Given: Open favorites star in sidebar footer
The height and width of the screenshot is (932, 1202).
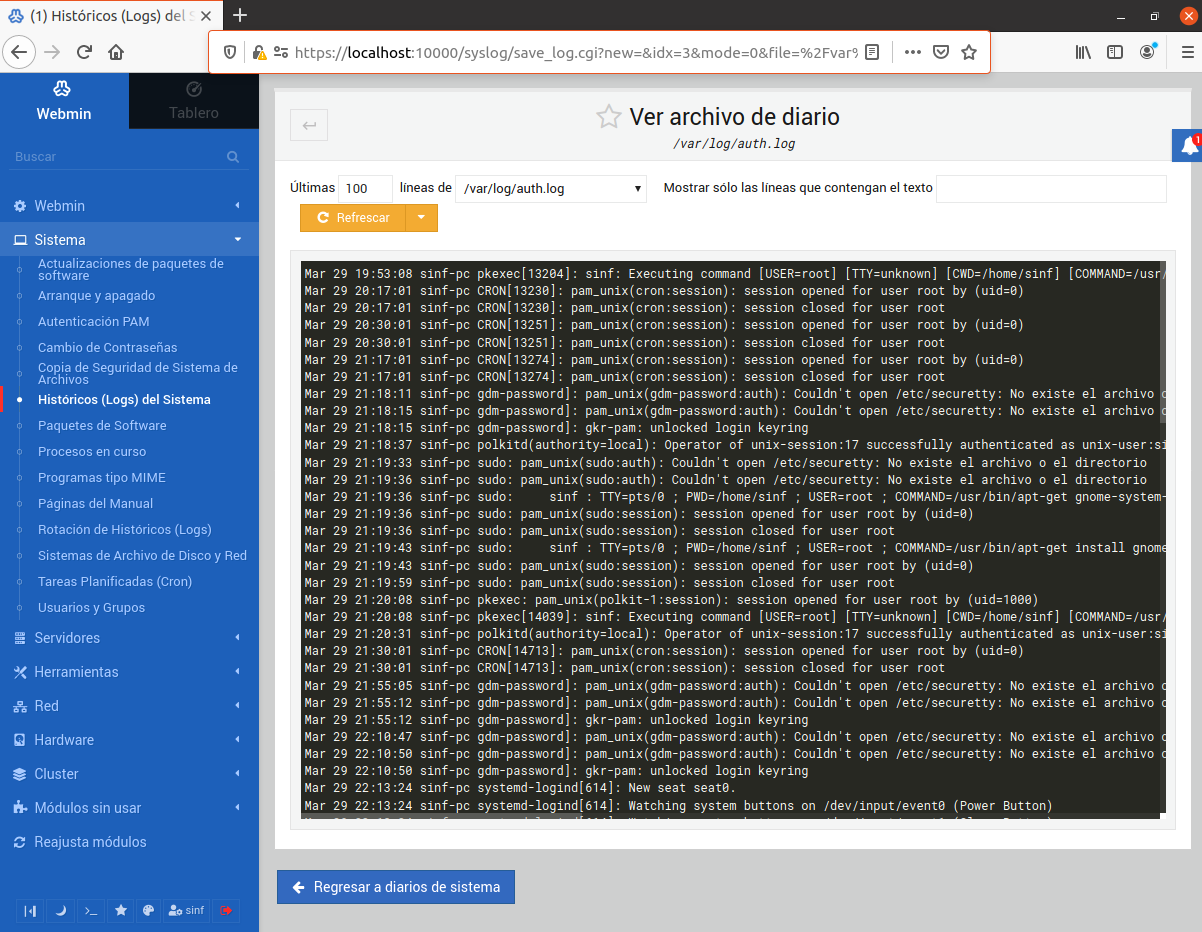Looking at the screenshot, I should point(121,910).
